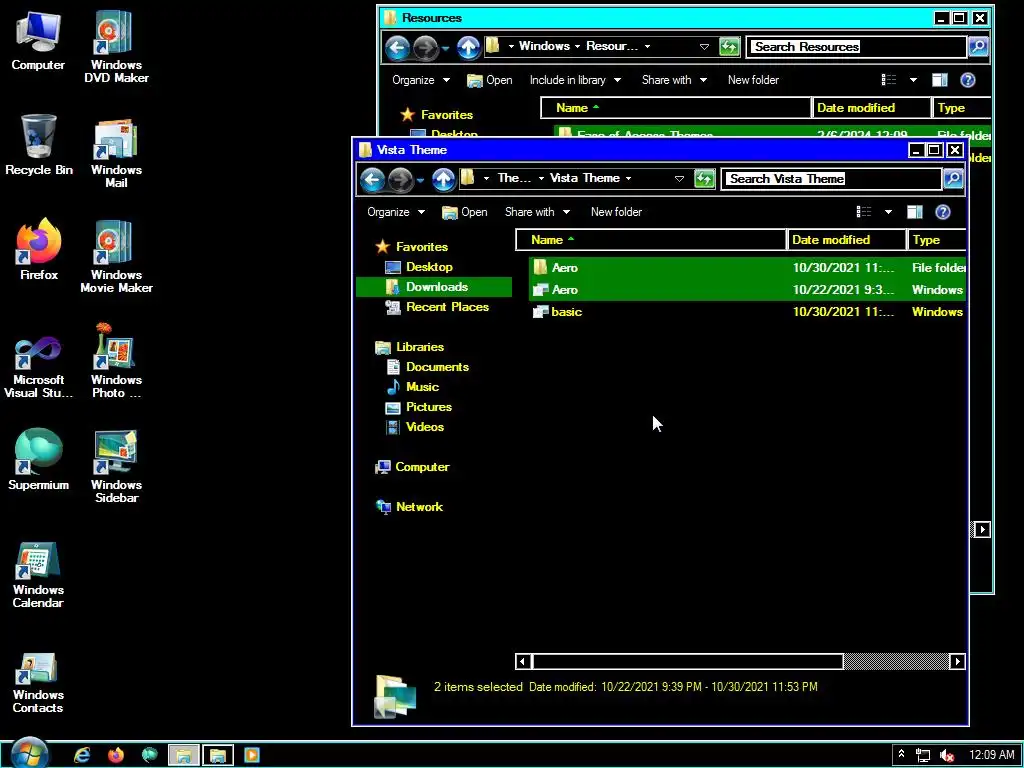The height and width of the screenshot is (768, 1024).
Task: Open Windows Movie Maker shortcut
Action: 116,257
